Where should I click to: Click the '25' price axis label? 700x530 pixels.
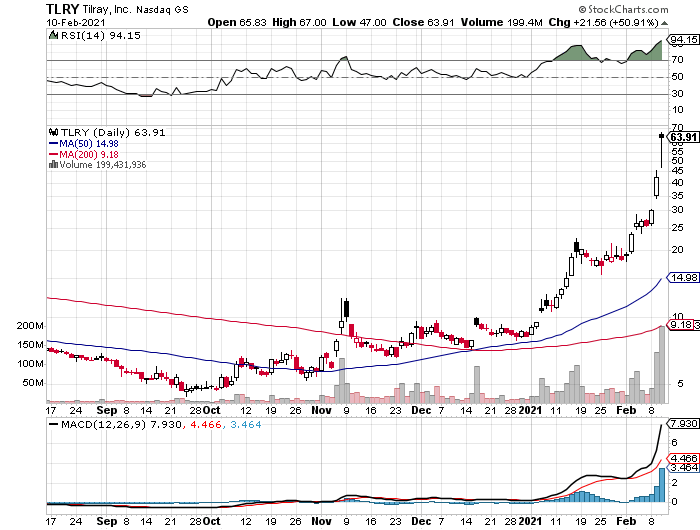[677, 228]
